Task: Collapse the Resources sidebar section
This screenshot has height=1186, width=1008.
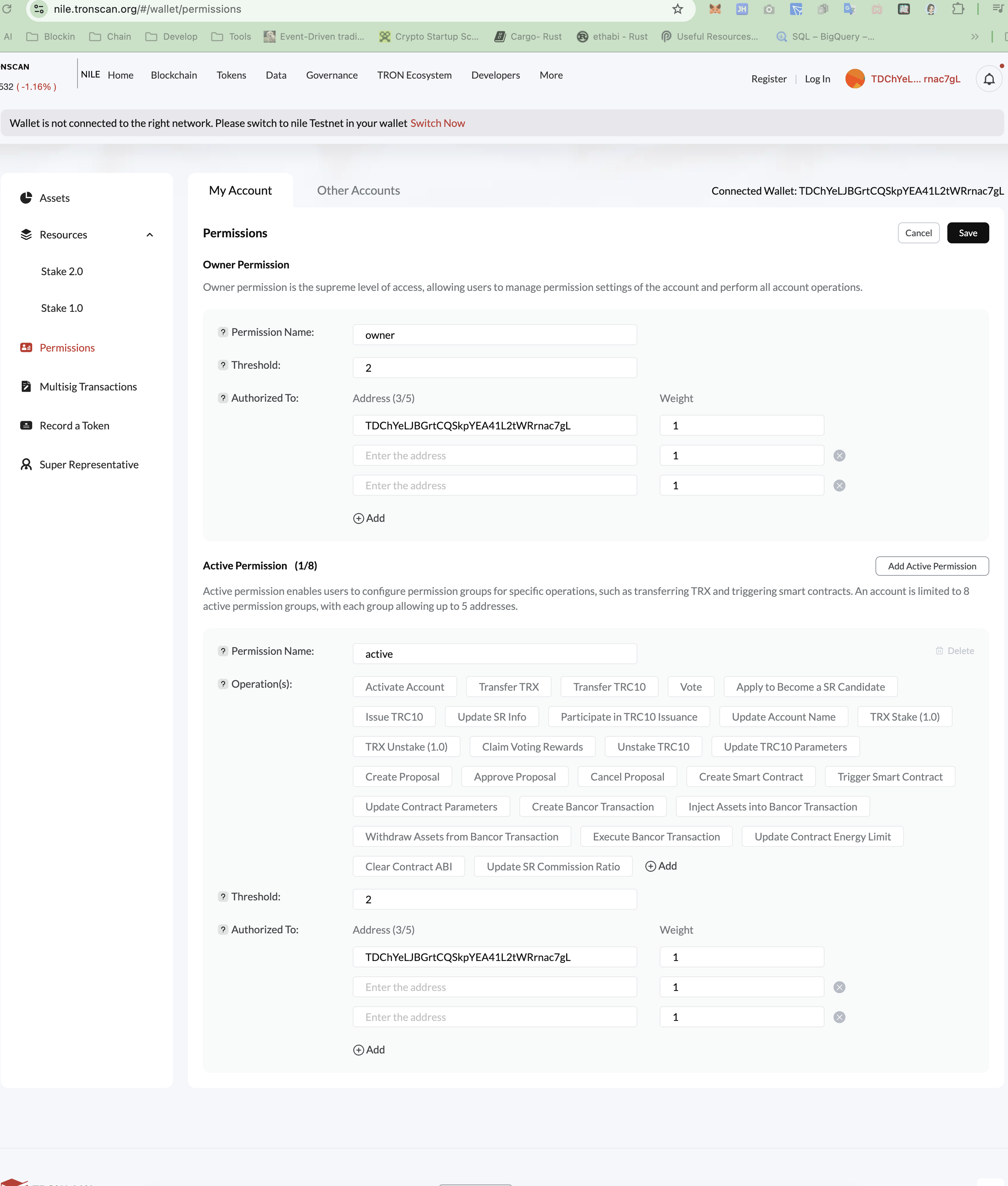Action: coord(150,235)
